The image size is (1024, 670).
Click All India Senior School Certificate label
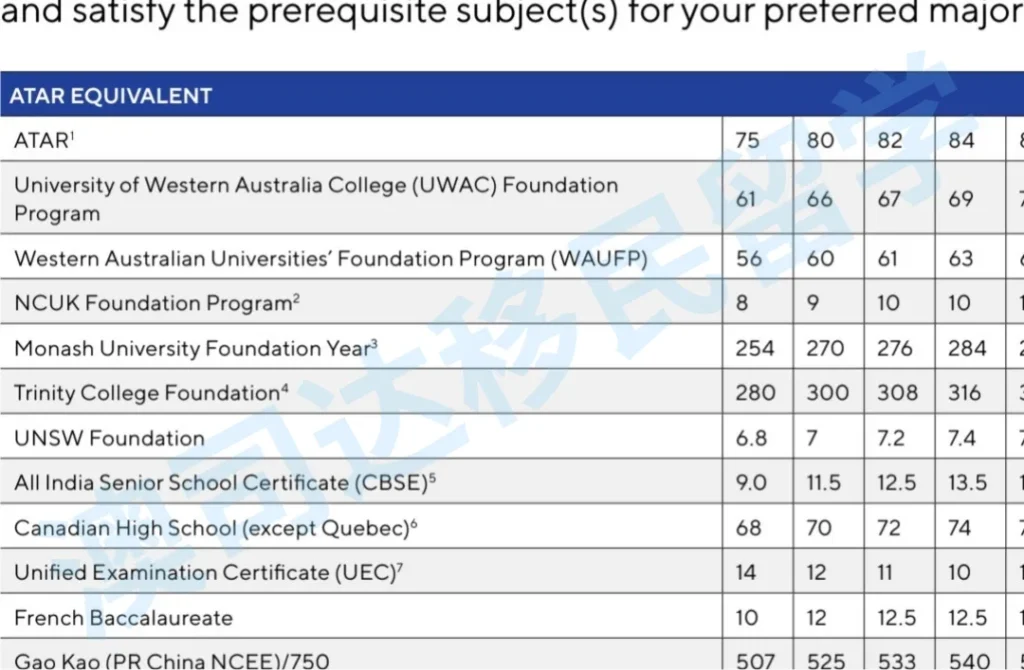click(x=225, y=483)
